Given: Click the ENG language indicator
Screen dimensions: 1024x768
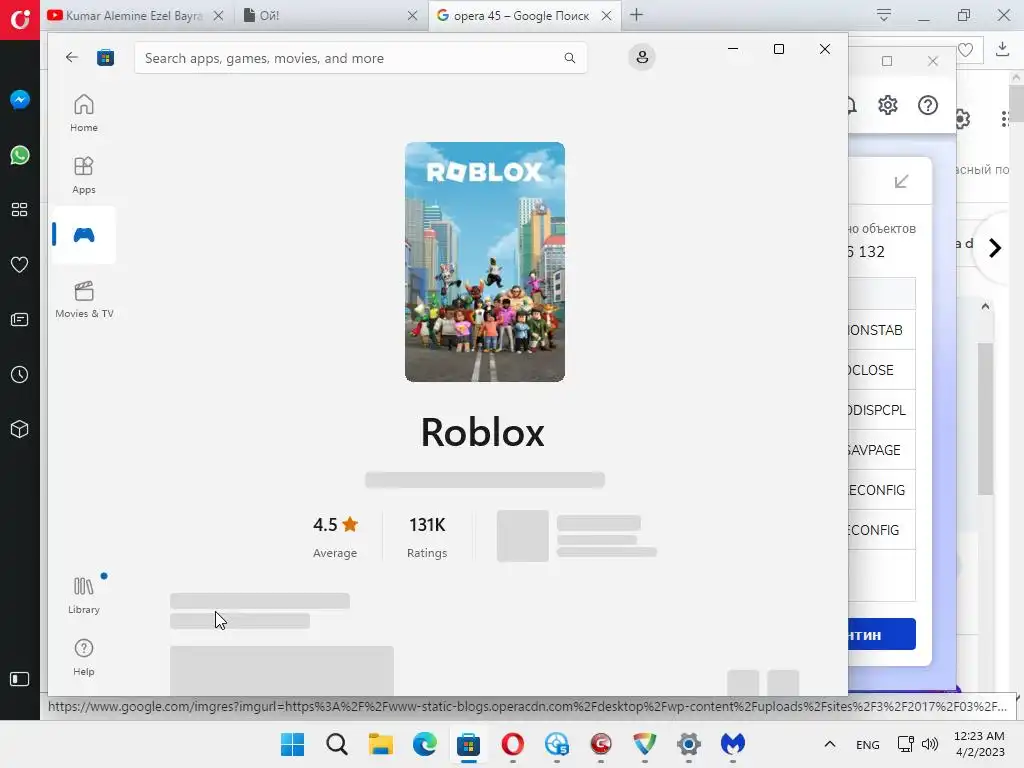Looking at the screenshot, I should pyautogui.click(x=867, y=744).
